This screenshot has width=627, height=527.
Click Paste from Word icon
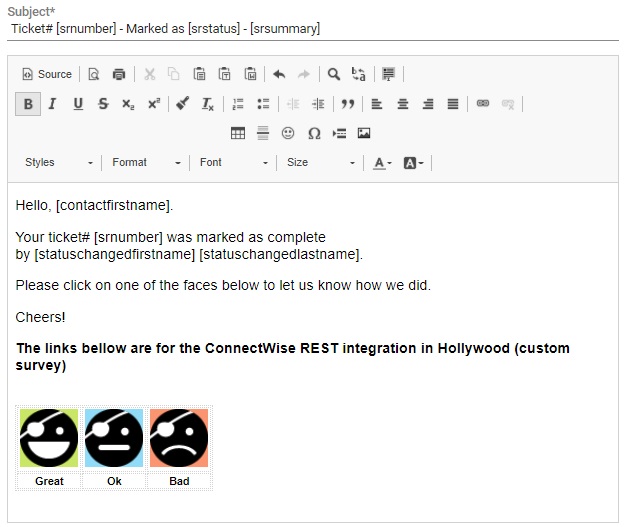[x=250, y=74]
